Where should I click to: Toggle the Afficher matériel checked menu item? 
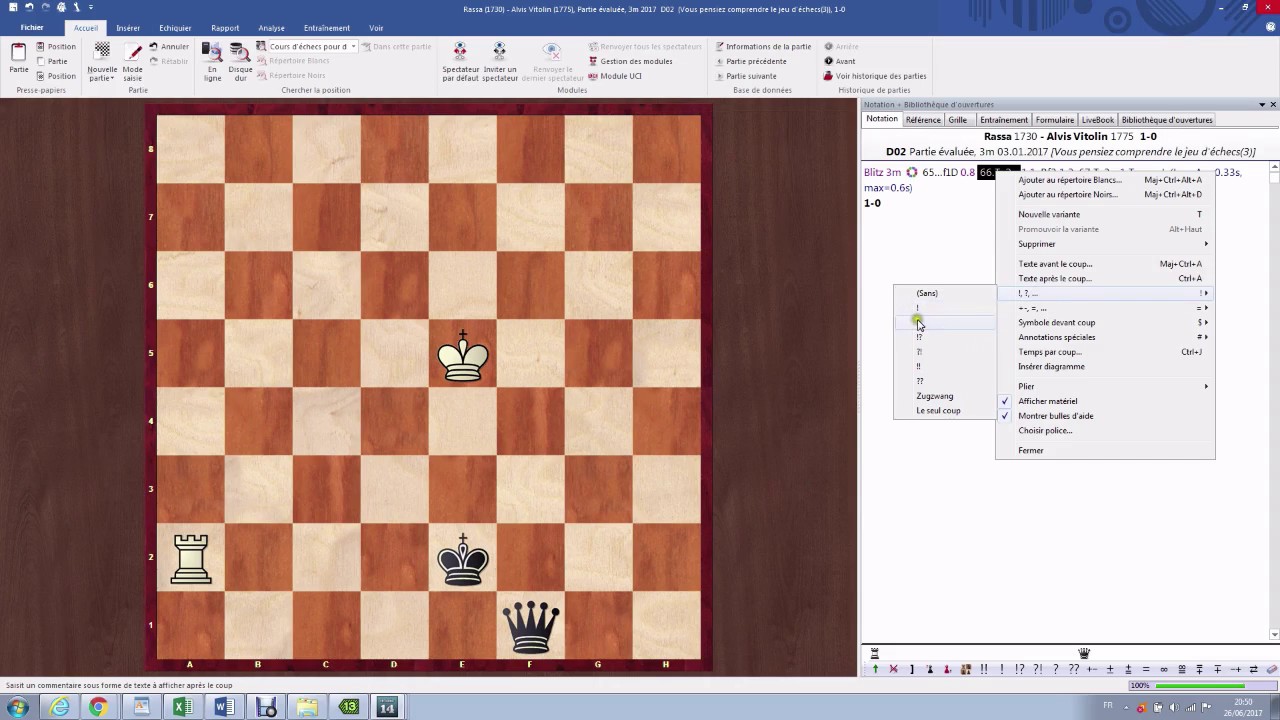pos(1105,401)
